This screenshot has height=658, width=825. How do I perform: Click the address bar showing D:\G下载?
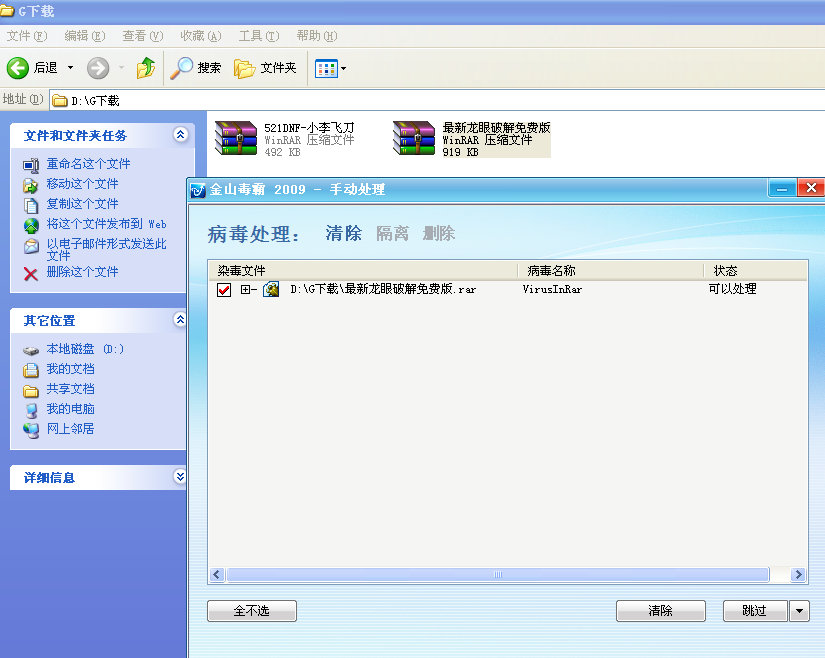pyautogui.click(x=437, y=100)
